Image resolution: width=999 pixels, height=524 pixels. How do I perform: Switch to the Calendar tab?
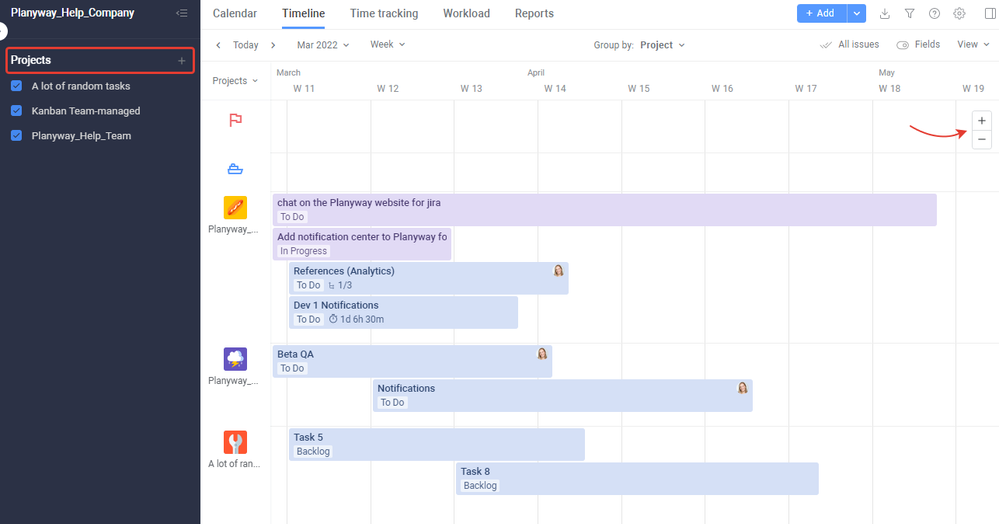coord(234,13)
